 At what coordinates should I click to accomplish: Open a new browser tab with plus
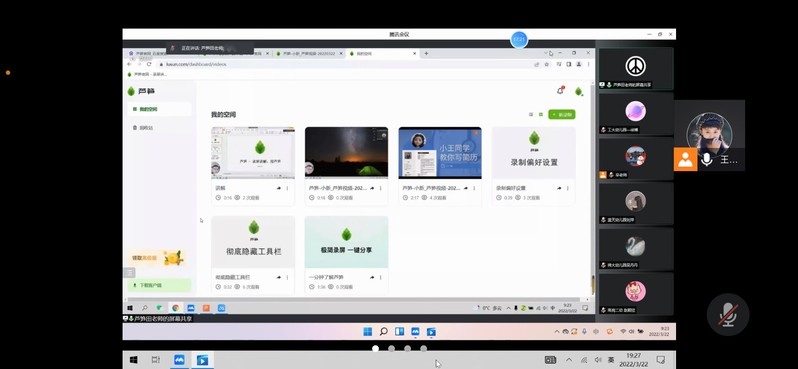[426, 53]
